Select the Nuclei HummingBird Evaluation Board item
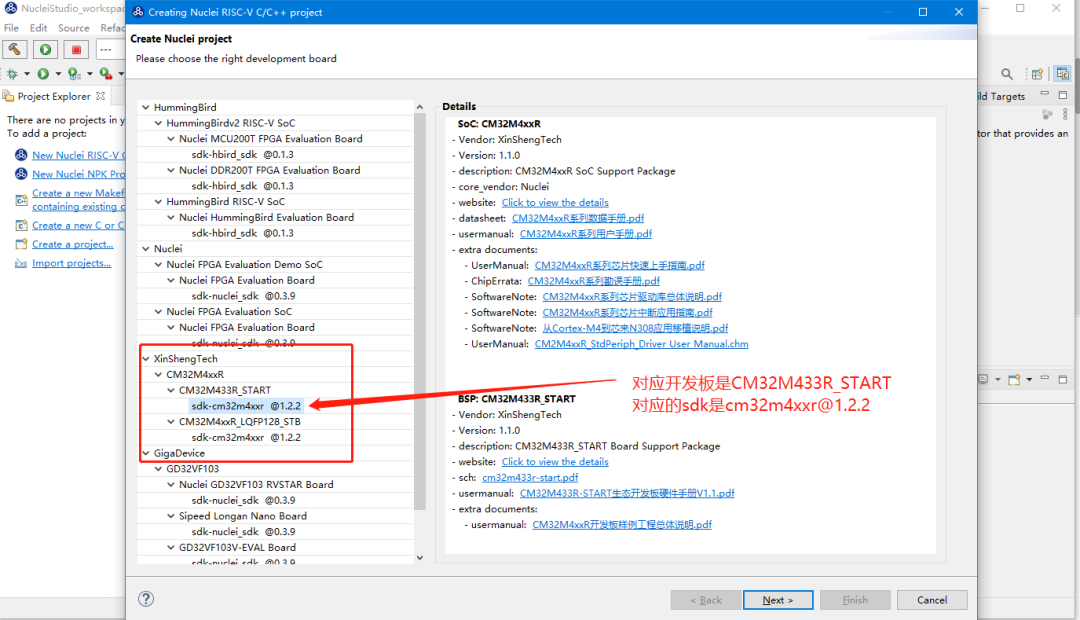This screenshot has height=620, width=1080. coord(267,218)
